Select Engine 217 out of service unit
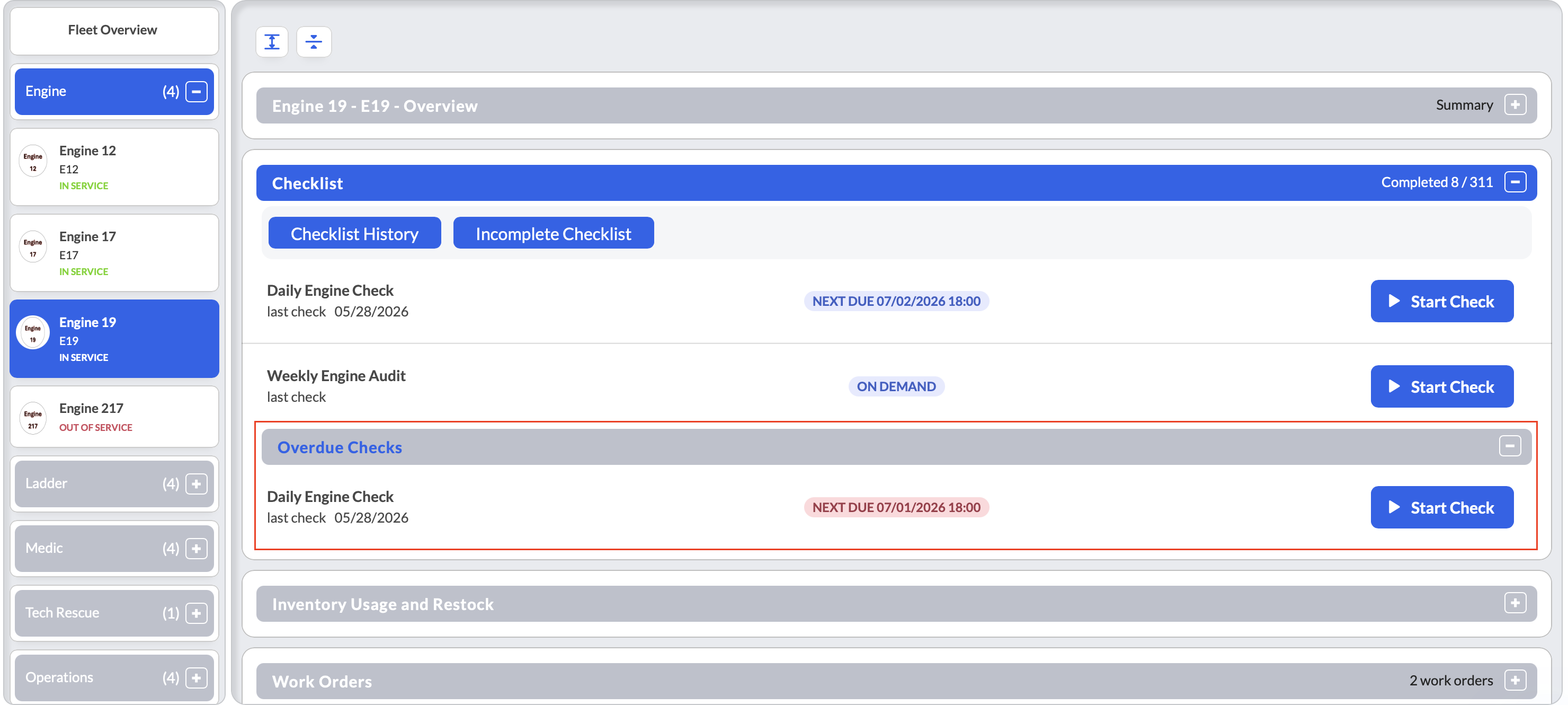Image resolution: width=1568 pixels, height=705 pixels. (114, 417)
